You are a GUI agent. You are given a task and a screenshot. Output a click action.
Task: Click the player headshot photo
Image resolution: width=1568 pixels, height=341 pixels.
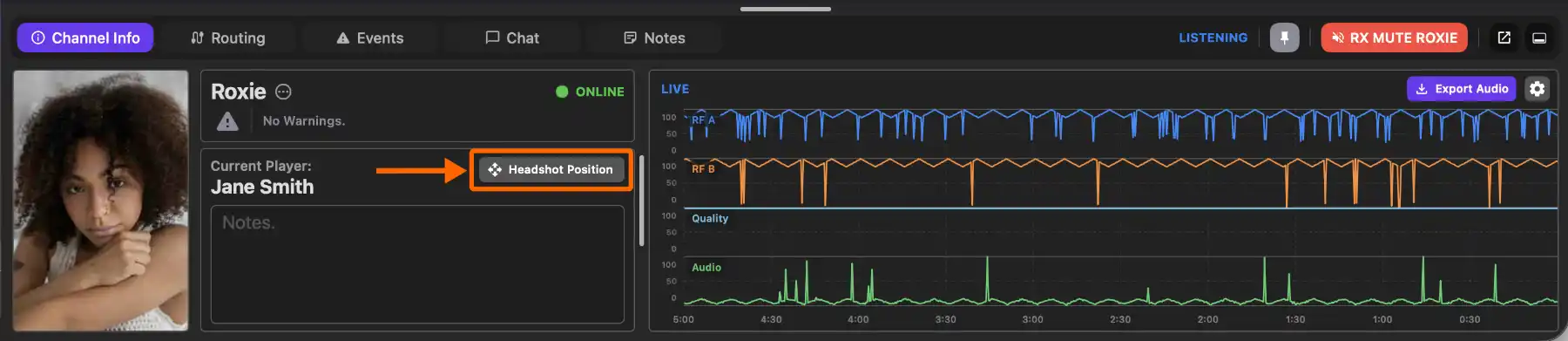point(100,201)
